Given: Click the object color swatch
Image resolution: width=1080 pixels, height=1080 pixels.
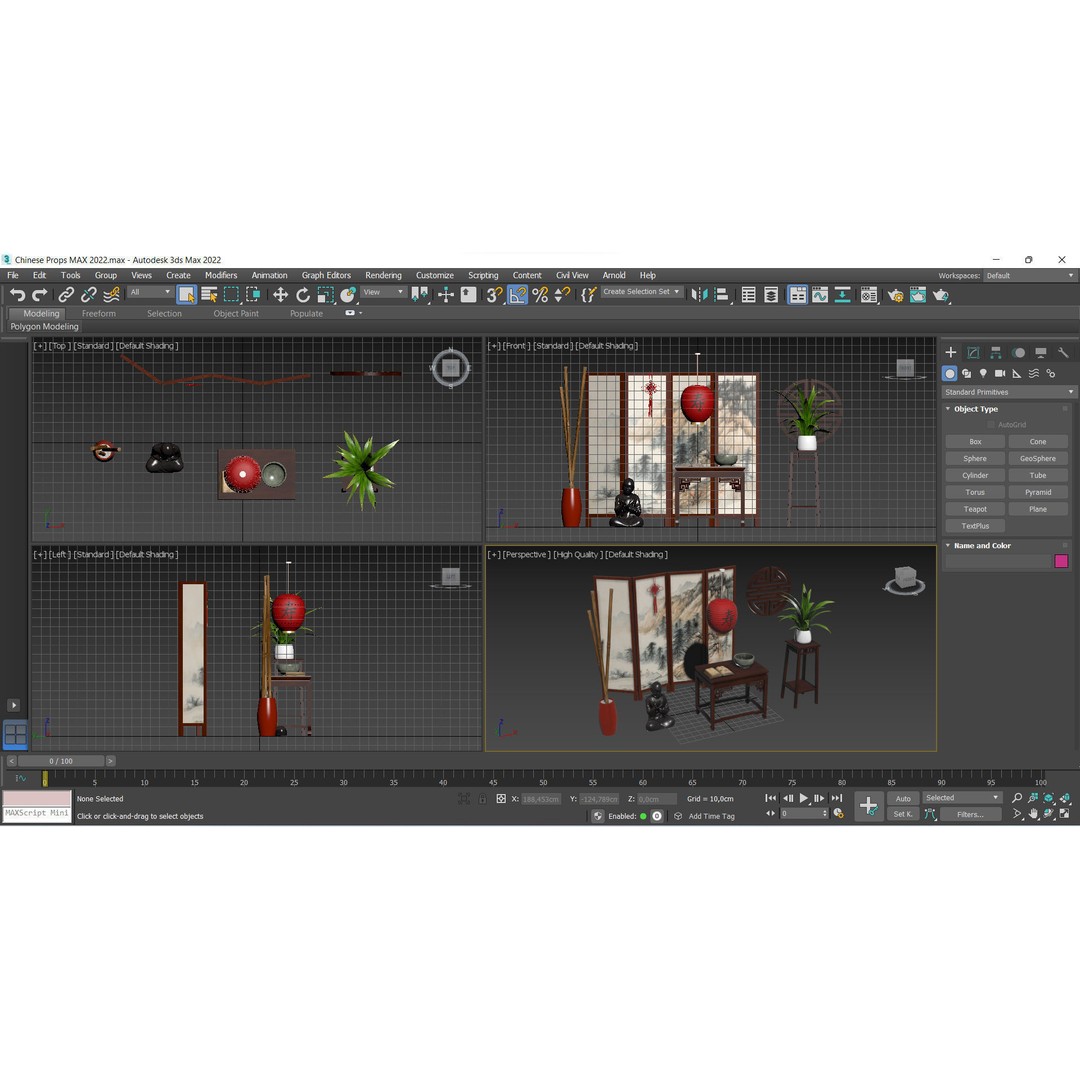Looking at the screenshot, I should (1061, 561).
